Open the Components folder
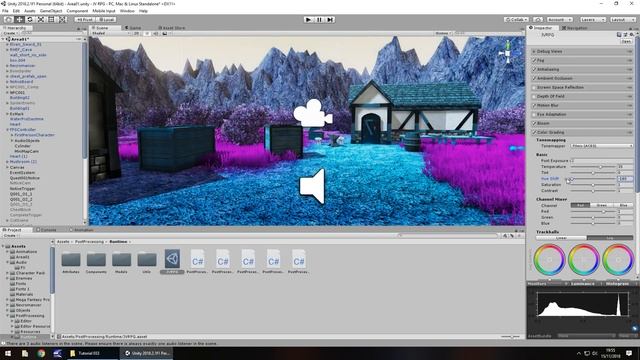 coord(96,260)
